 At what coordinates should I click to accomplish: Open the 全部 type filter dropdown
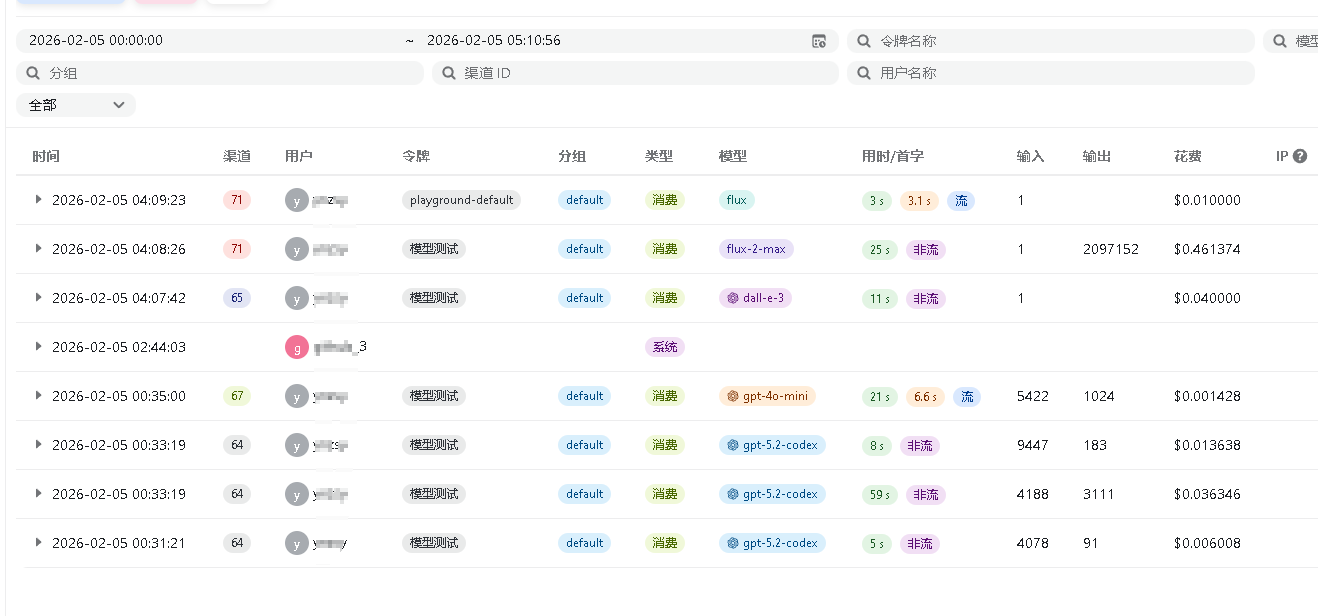pyautogui.click(x=76, y=105)
